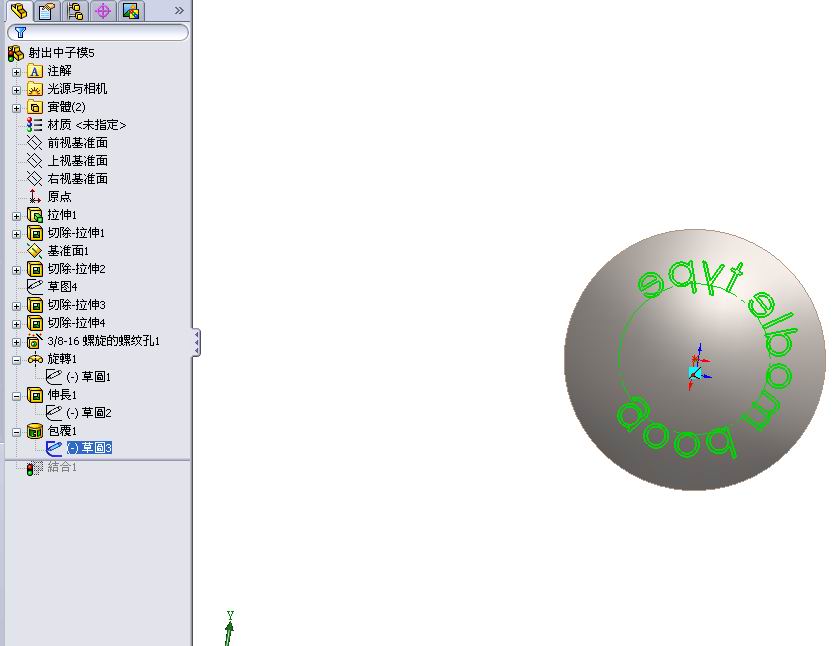Open the DimXpertManager tab
839x646 pixels.
pyautogui.click(x=103, y=11)
